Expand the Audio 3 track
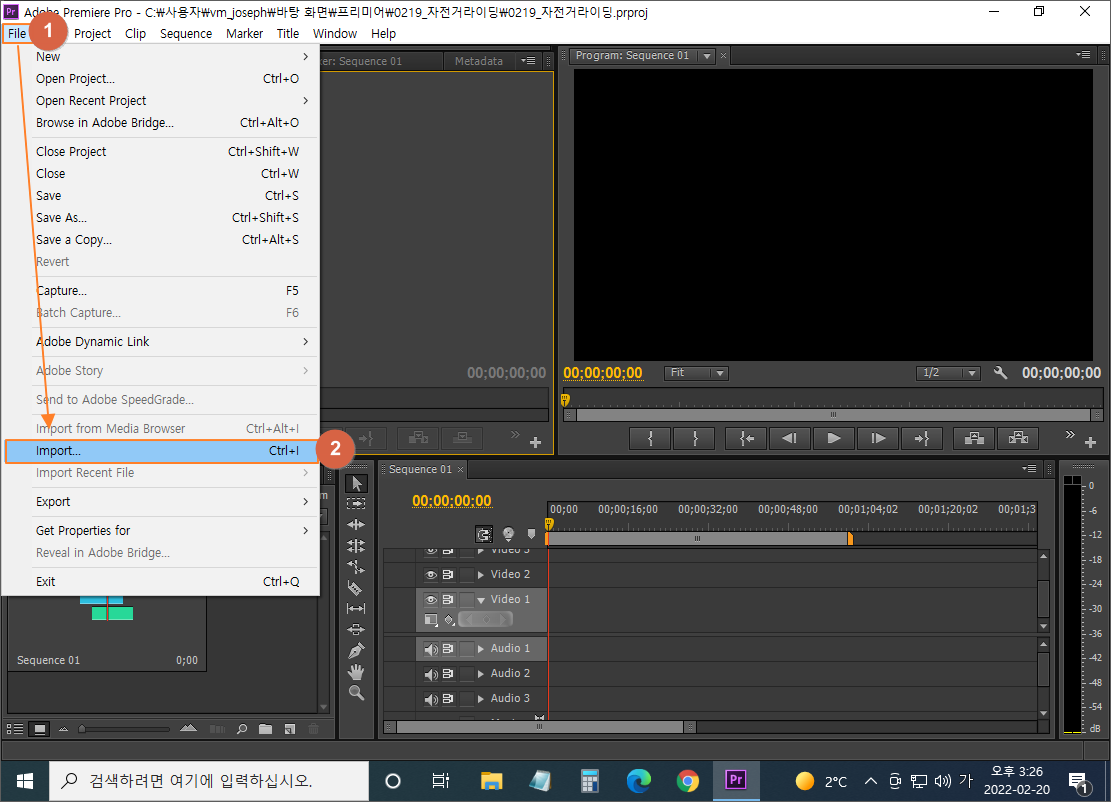The height and width of the screenshot is (802, 1111). pos(481,699)
